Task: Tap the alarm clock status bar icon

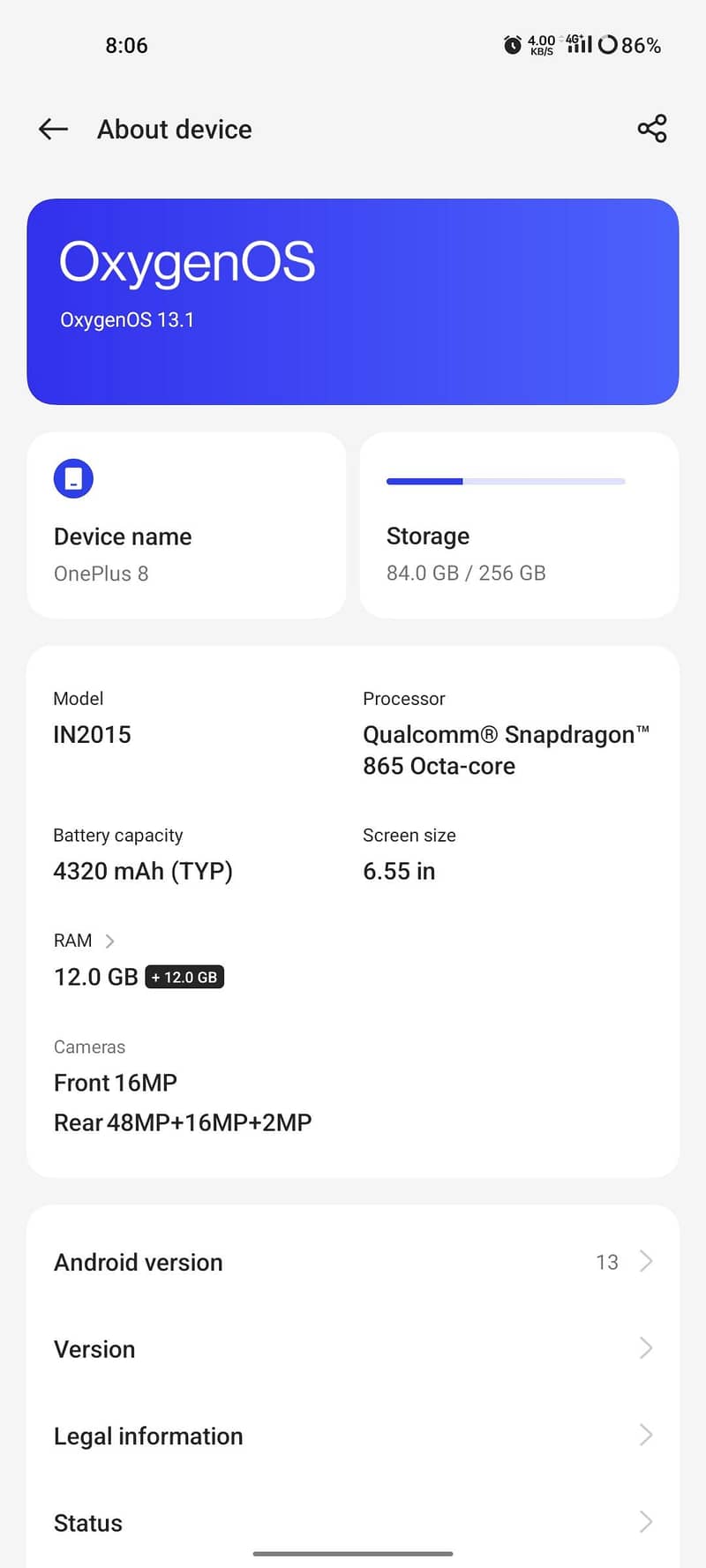Action: tap(512, 45)
